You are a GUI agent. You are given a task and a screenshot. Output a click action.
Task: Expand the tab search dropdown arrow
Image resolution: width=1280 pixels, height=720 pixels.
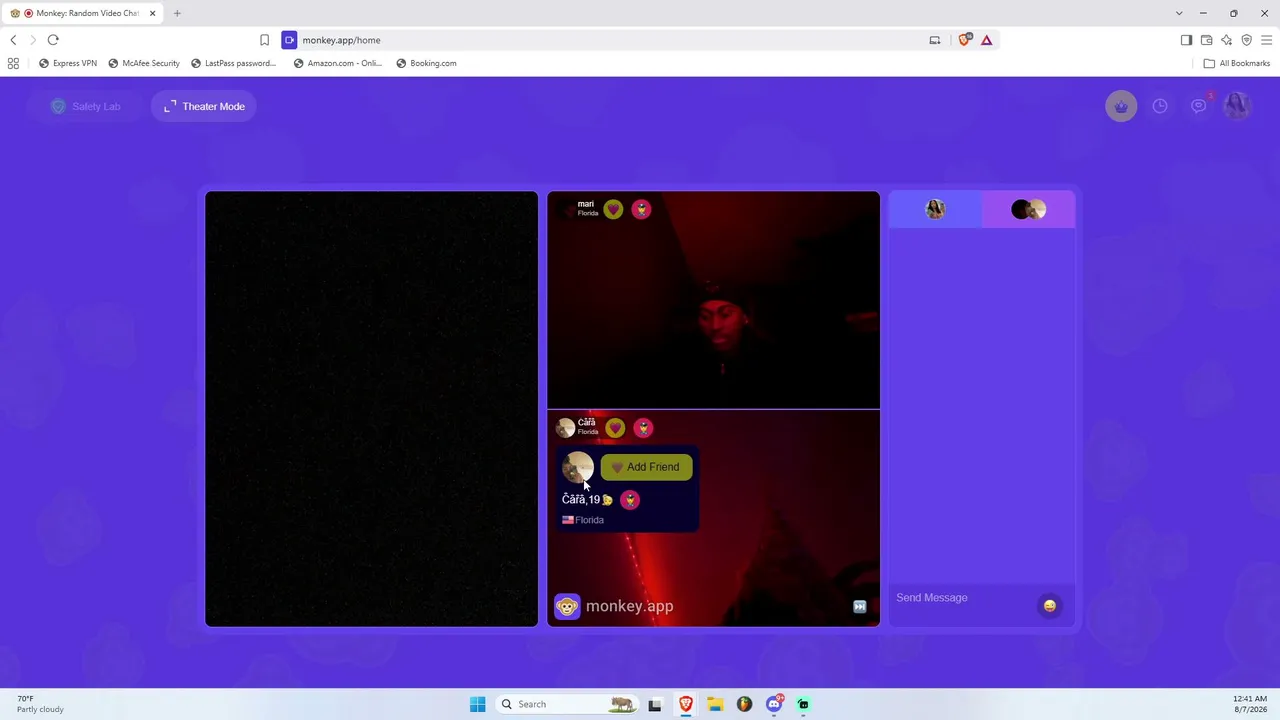point(1179,13)
